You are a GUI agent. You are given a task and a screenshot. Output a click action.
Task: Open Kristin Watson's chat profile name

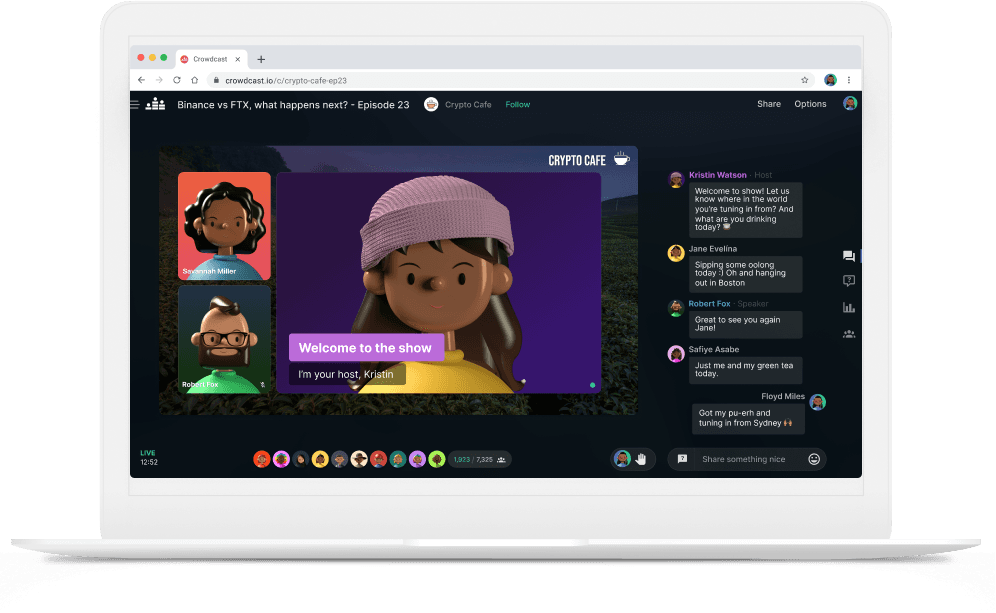click(718, 175)
